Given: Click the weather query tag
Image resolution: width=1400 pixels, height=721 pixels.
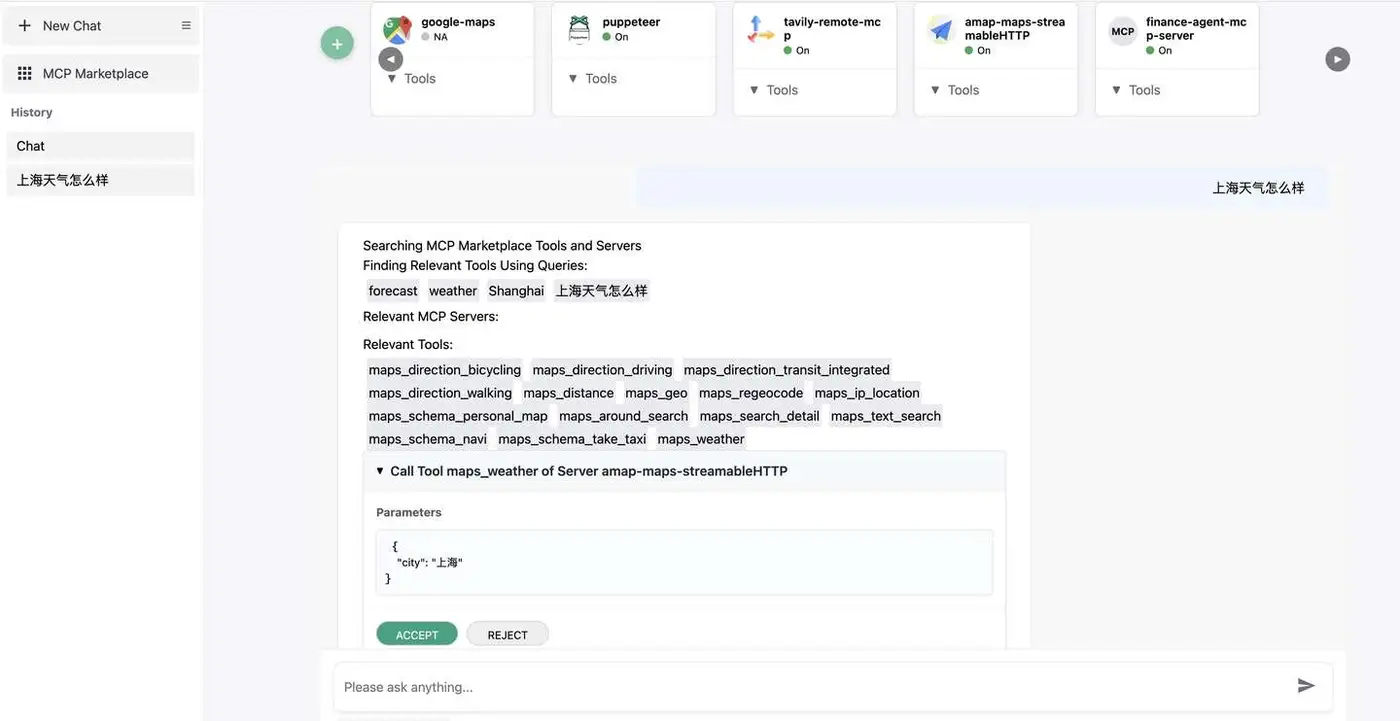Looking at the screenshot, I should [453, 291].
